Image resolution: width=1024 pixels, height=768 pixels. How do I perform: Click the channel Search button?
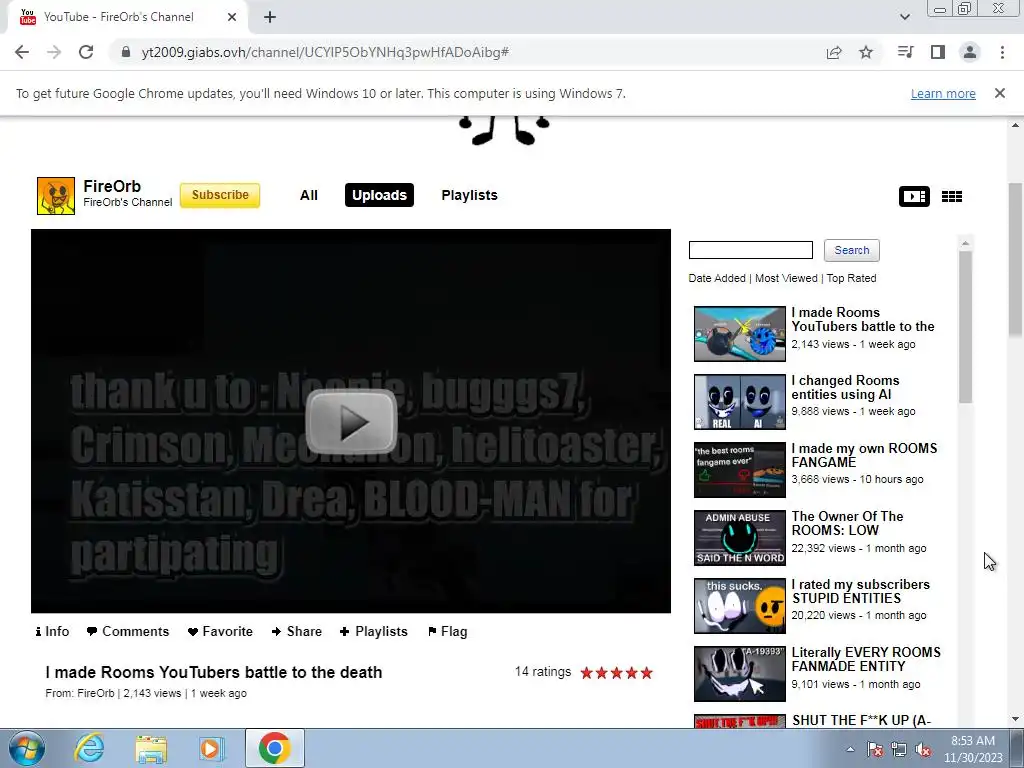852,250
